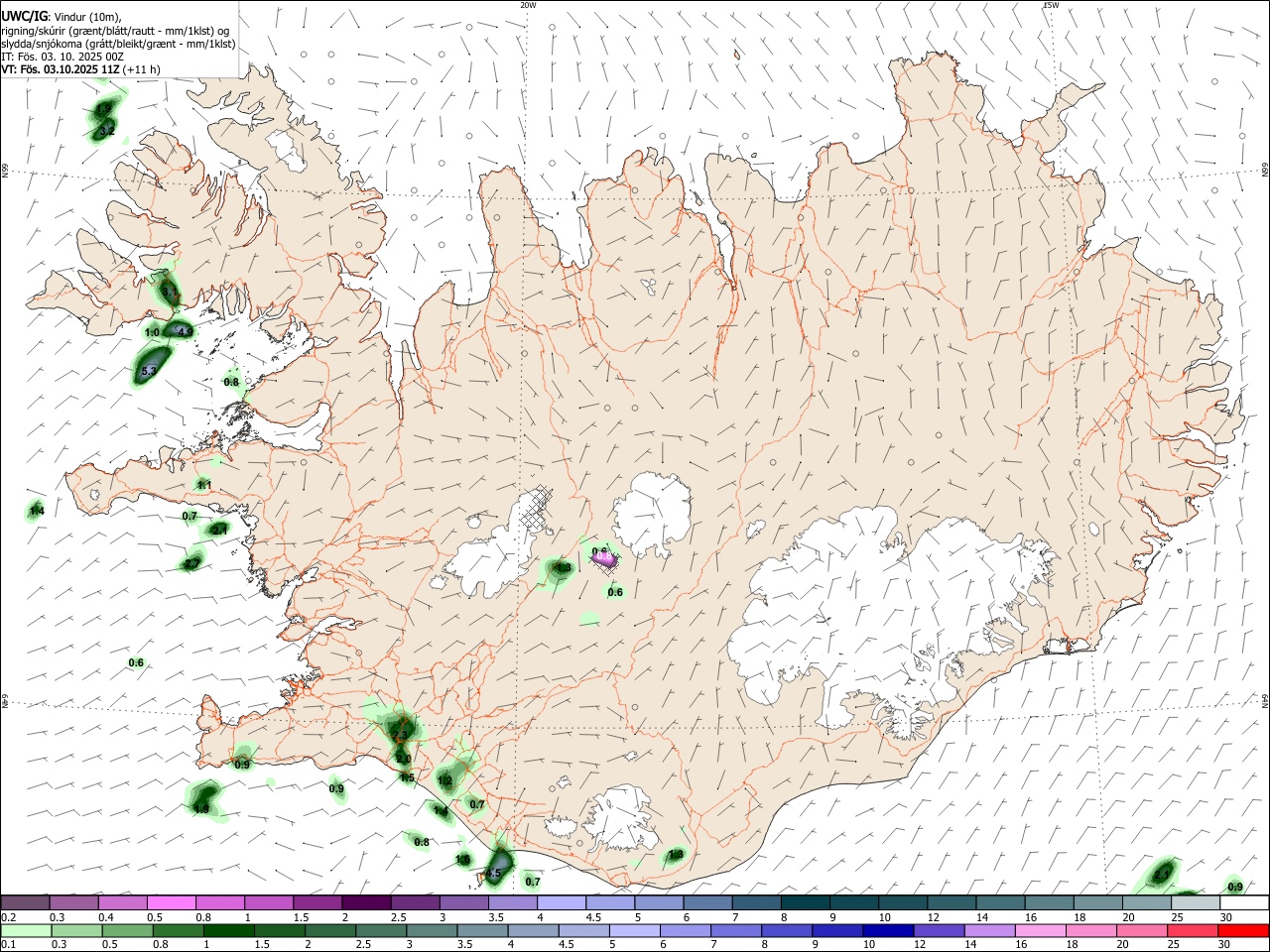Click the bright red 30 swatch, lower scale
The height and width of the screenshot is (952, 1270).
tap(1243, 931)
